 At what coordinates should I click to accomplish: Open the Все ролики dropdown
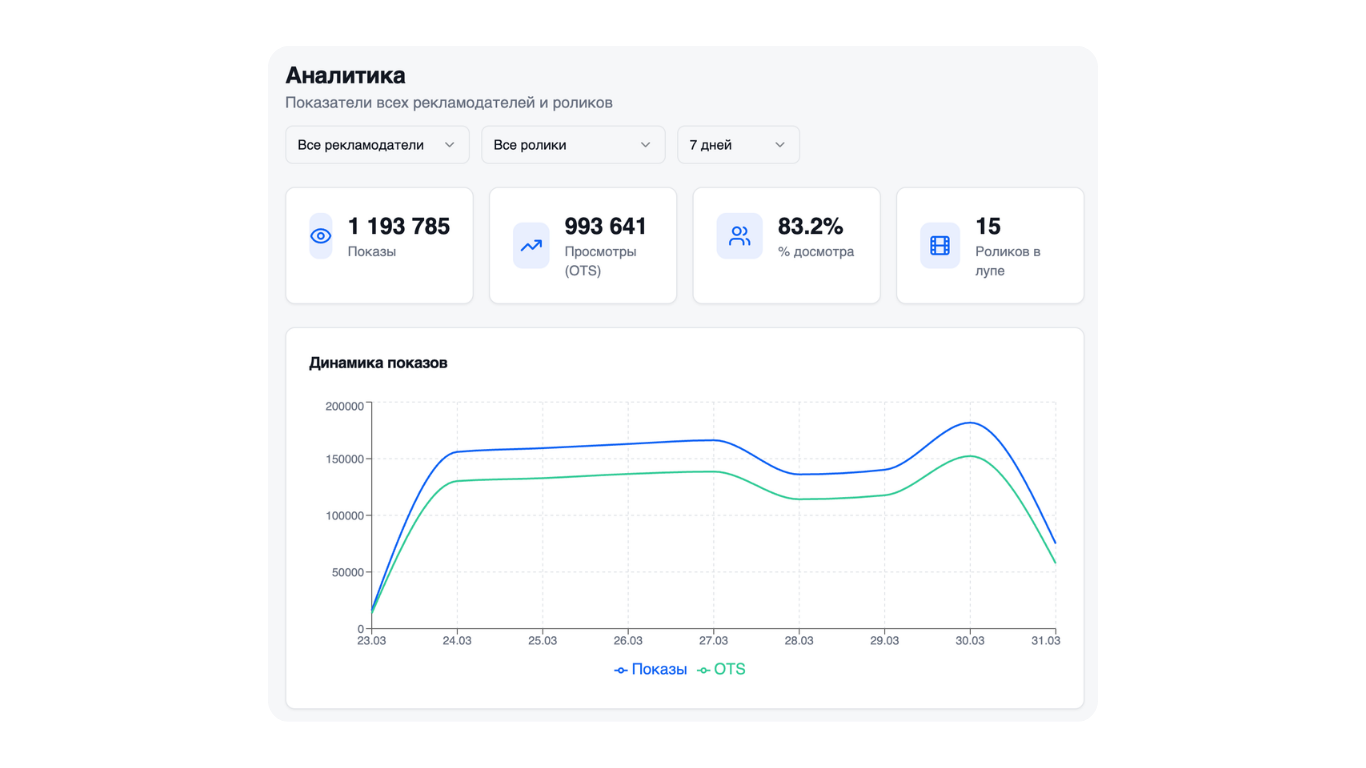coord(573,145)
